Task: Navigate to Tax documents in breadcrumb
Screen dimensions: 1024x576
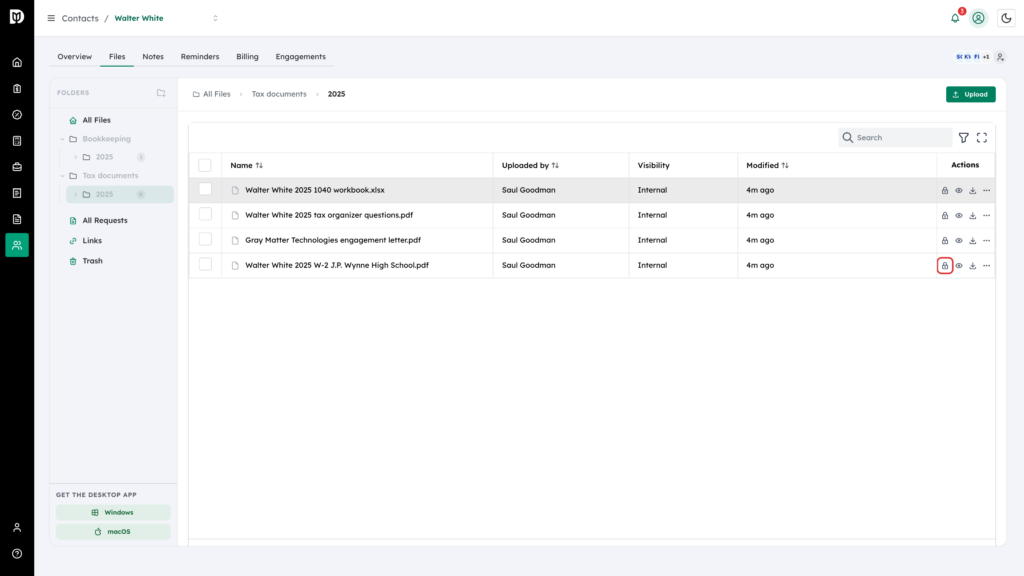Action: tap(279, 94)
